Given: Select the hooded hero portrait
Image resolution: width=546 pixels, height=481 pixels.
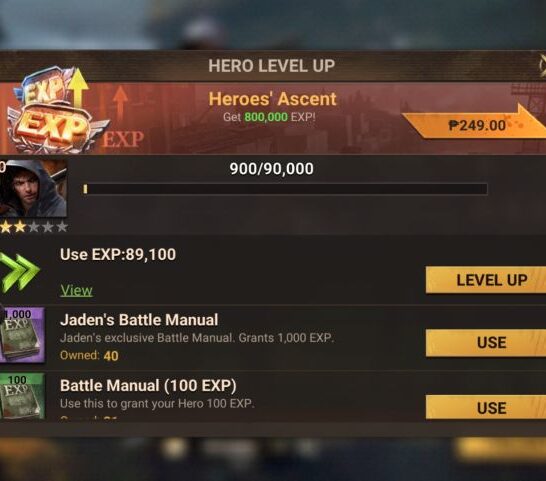Looking at the screenshot, I should (33, 188).
